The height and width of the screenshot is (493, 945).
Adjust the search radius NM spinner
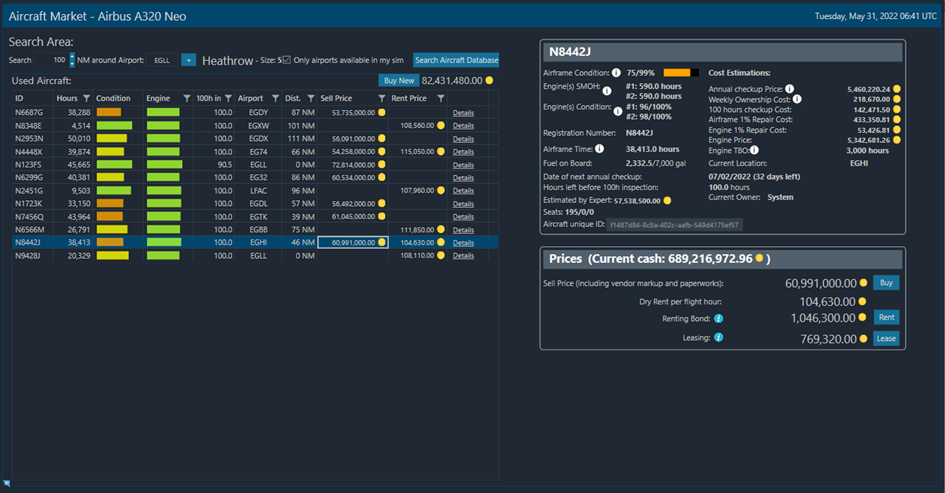pyautogui.click(x=72, y=60)
